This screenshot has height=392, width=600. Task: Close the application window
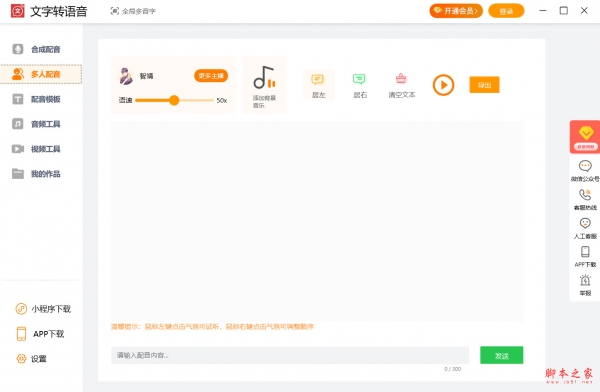(584, 11)
